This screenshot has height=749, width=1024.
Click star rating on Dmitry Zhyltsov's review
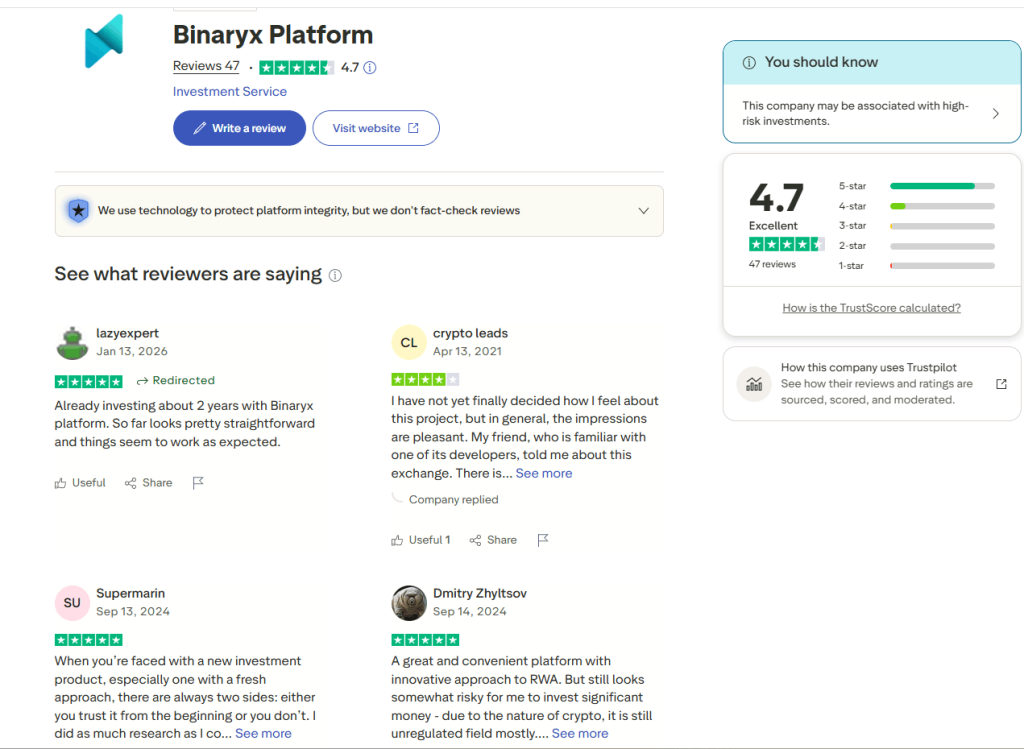pos(425,640)
